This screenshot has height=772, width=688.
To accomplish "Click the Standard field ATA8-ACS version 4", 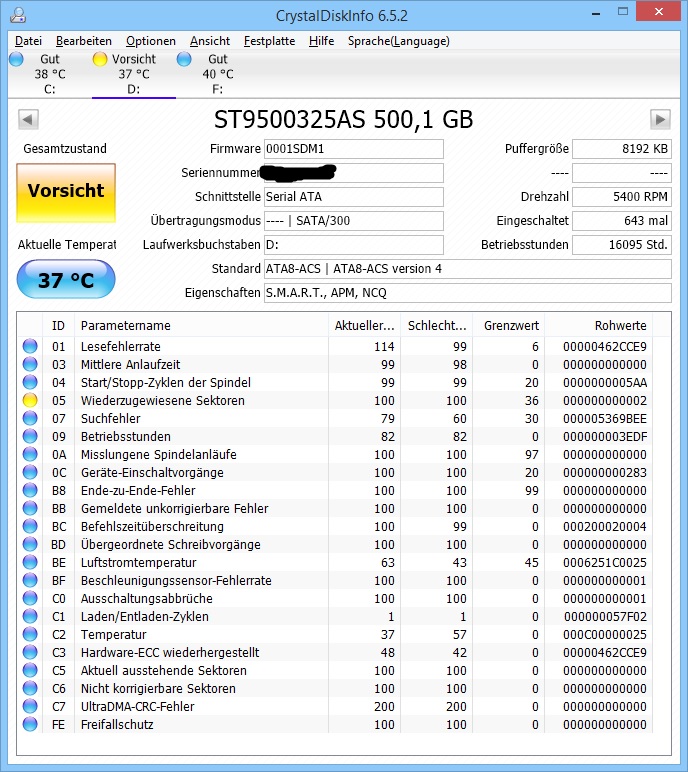I will point(468,269).
